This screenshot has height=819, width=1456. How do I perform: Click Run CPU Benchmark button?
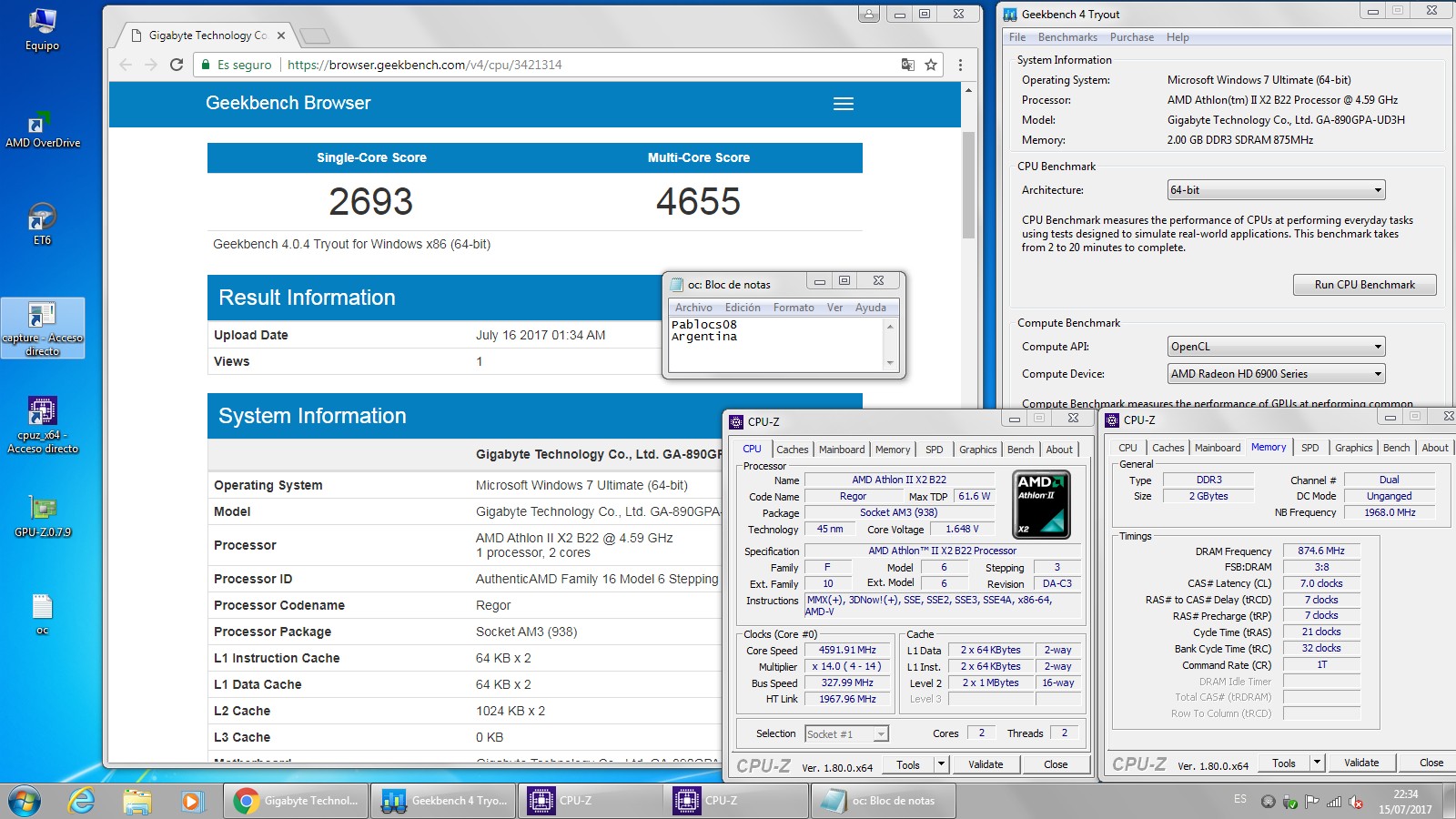tap(1364, 285)
